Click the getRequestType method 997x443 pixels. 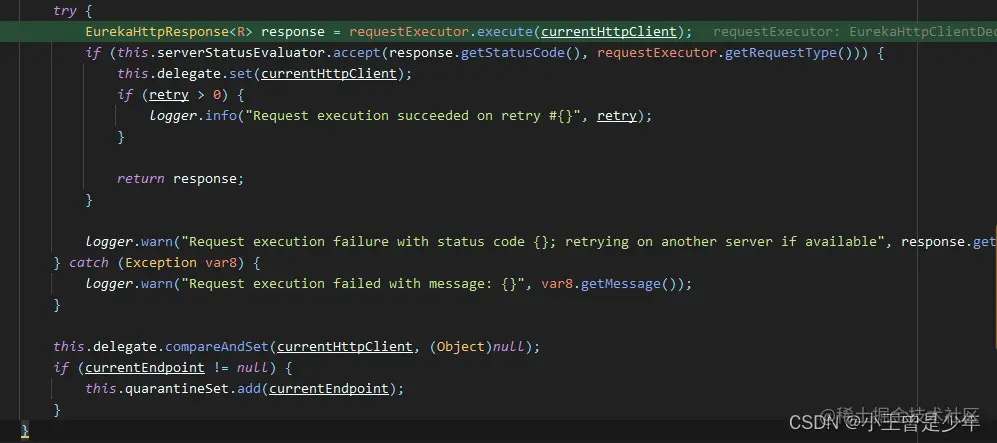[781, 53]
